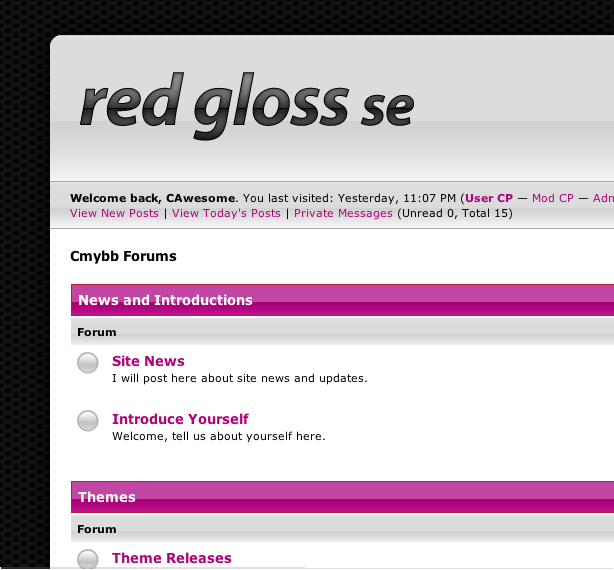
Task: Click the Site News forum description text
Action: click(x=239, y=378)
